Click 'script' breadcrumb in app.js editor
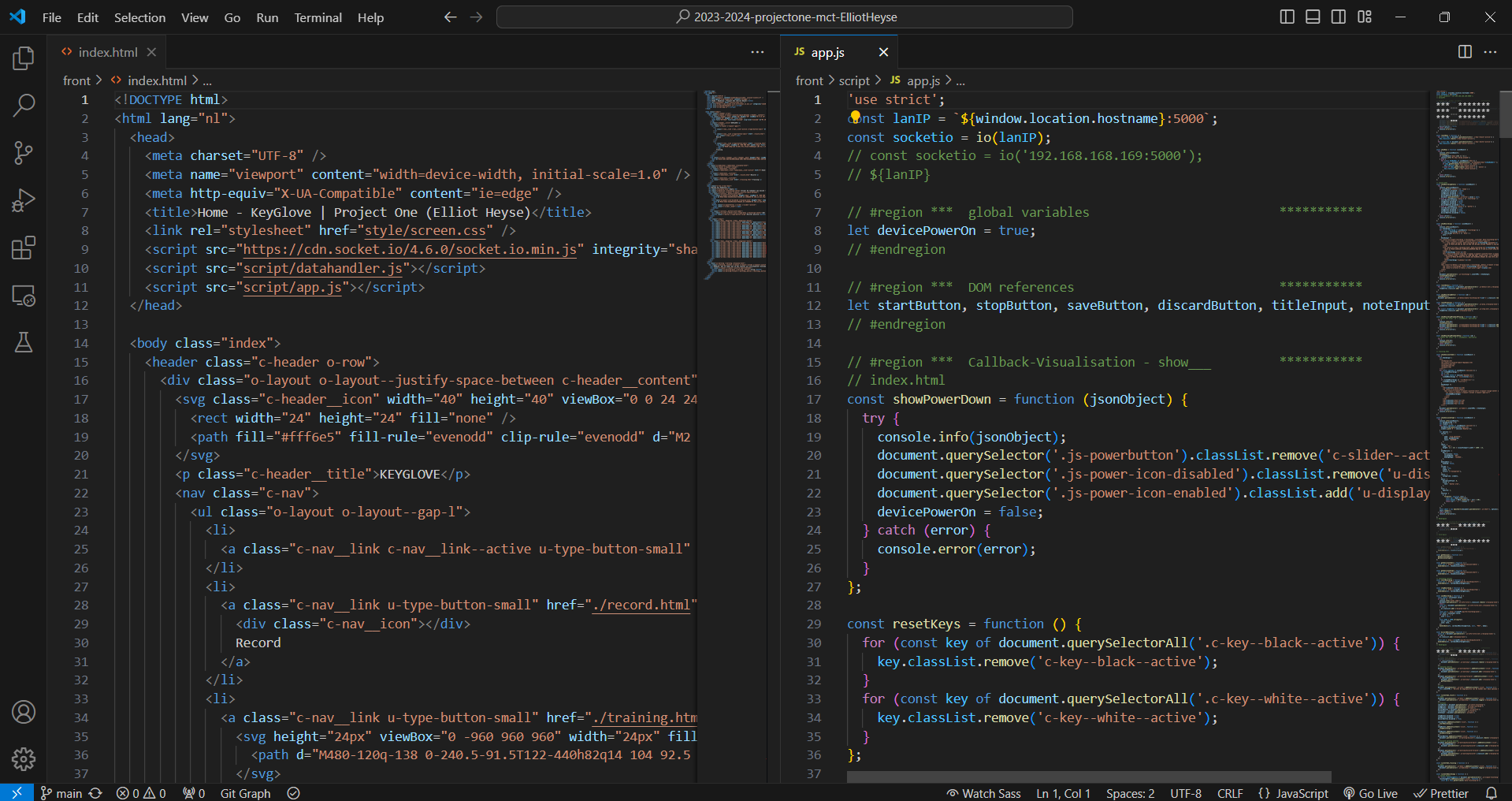 click(x=854, y=80)
